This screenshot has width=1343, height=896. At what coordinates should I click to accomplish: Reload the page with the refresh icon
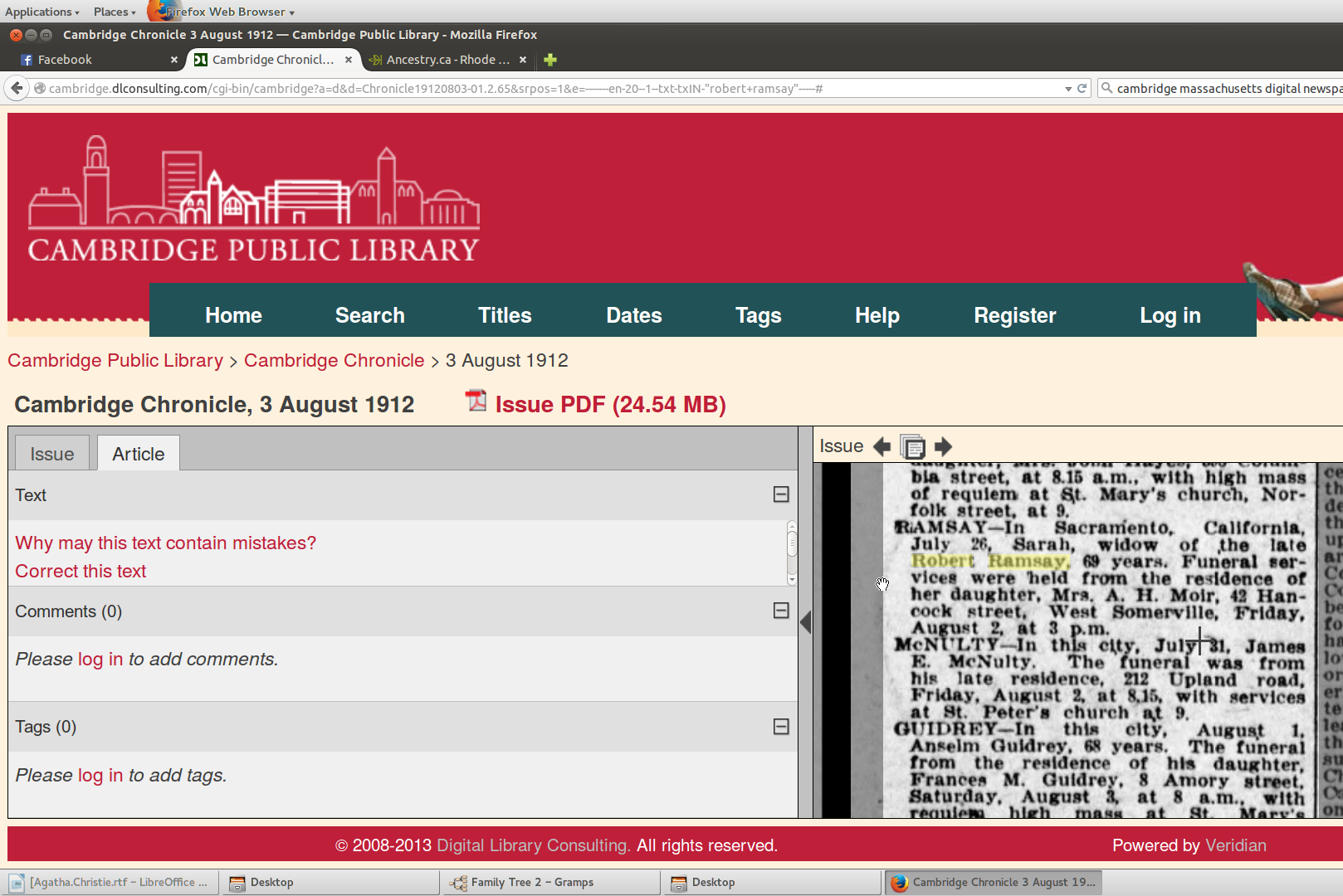[1082, 88]
